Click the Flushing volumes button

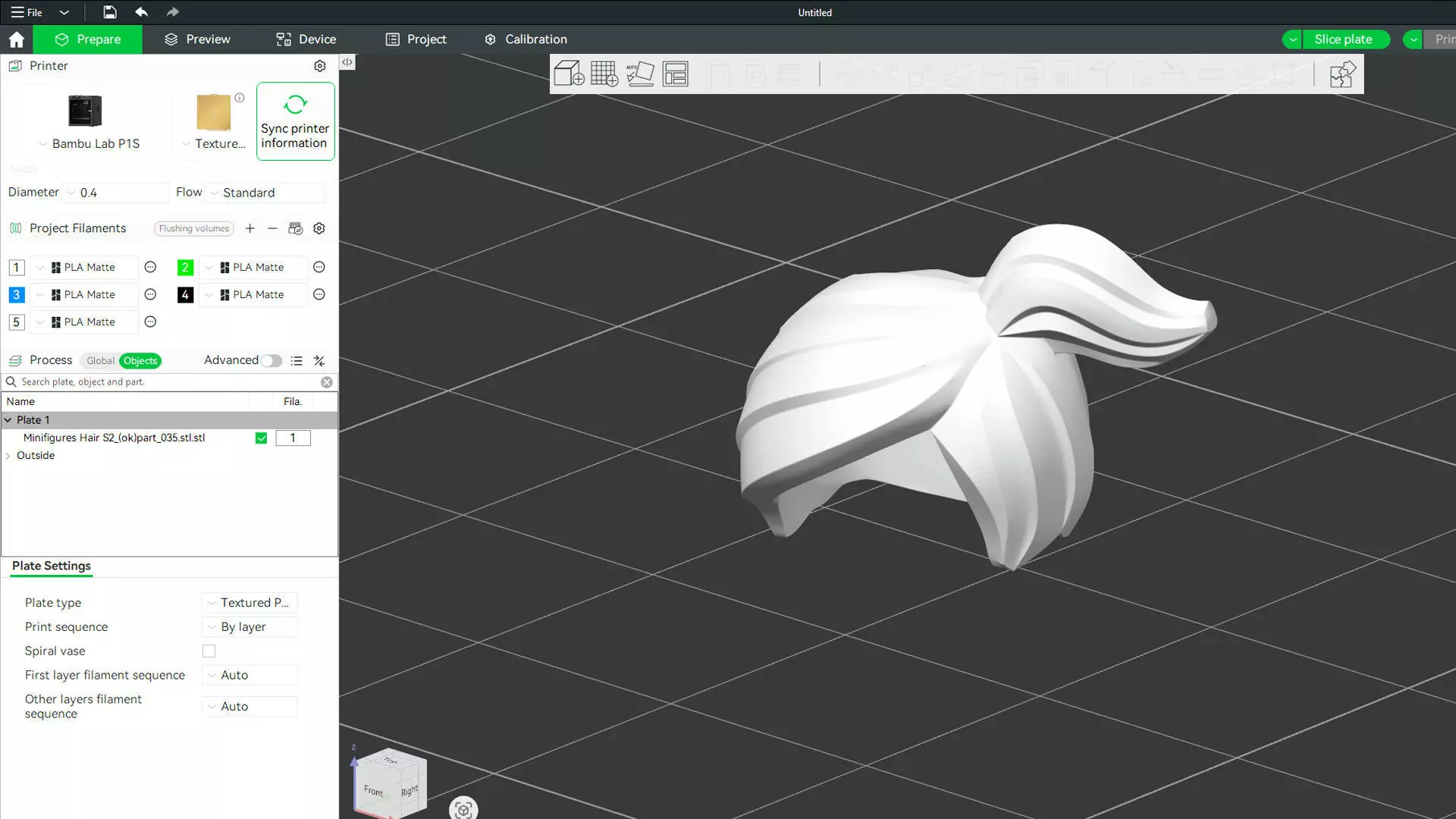click(193, 228)
